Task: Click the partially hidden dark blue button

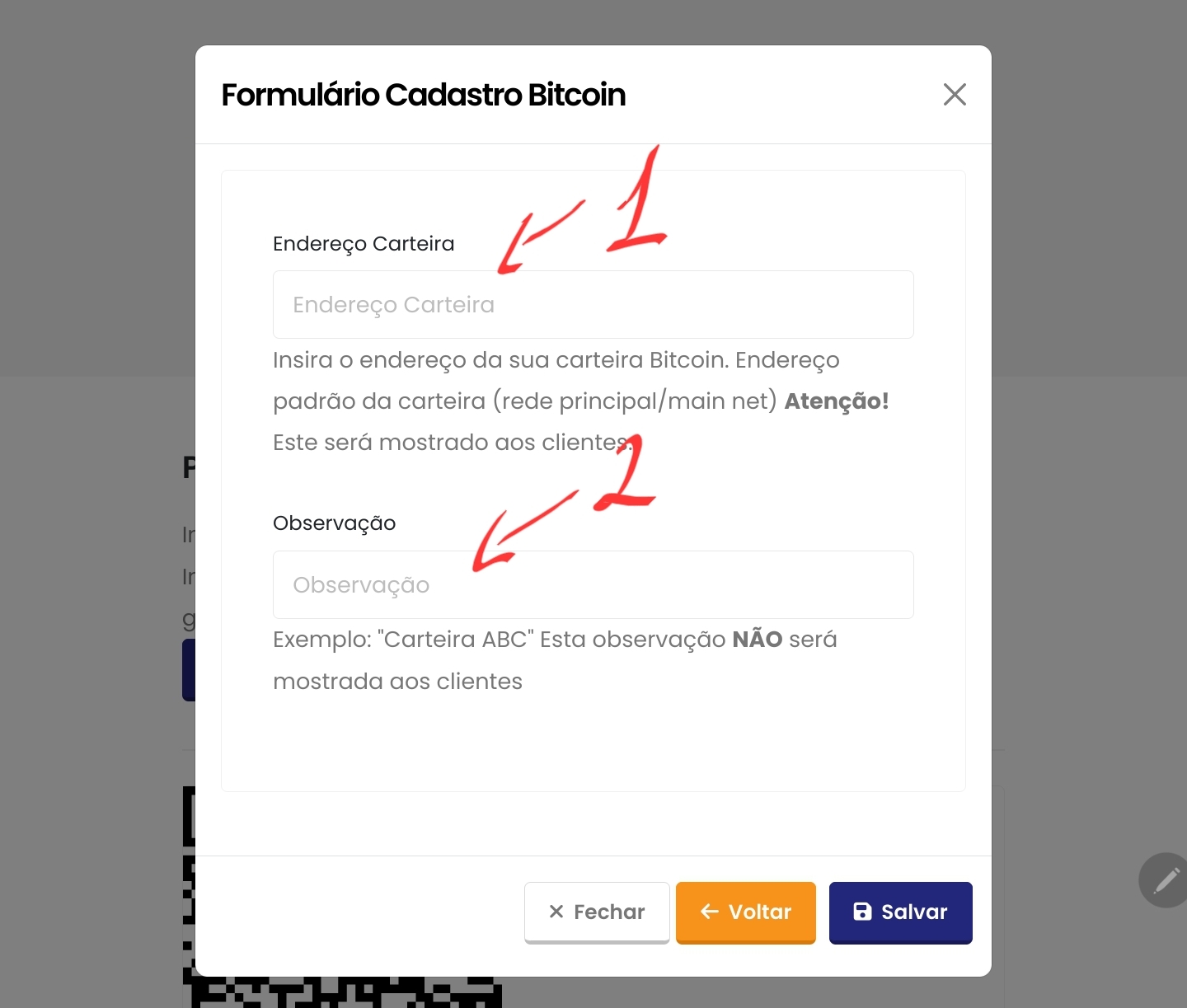Action: pos(189,670)
